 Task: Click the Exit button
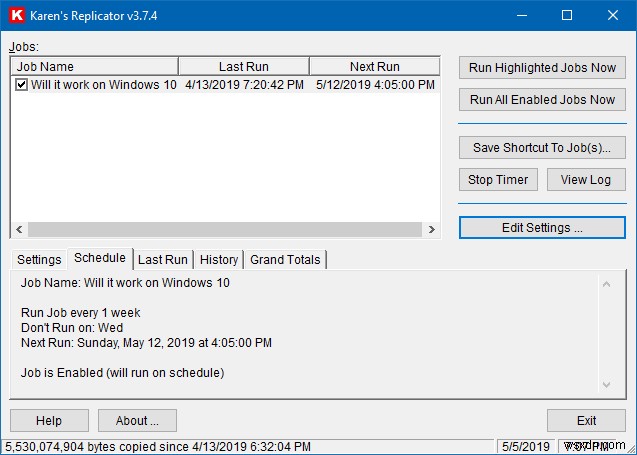point(586,420)
